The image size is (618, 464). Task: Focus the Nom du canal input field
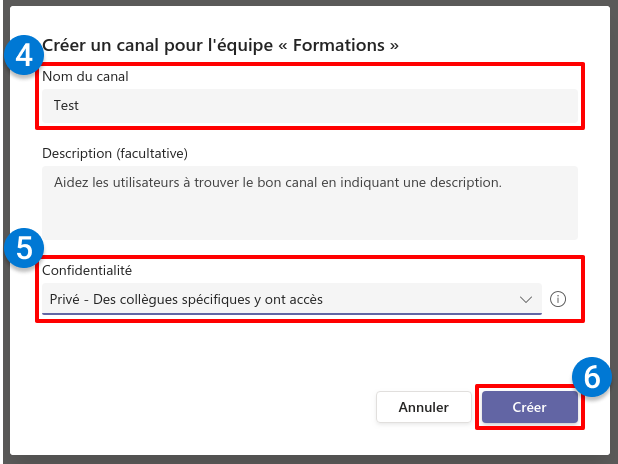pyautogui.click(x=310, y=105)
